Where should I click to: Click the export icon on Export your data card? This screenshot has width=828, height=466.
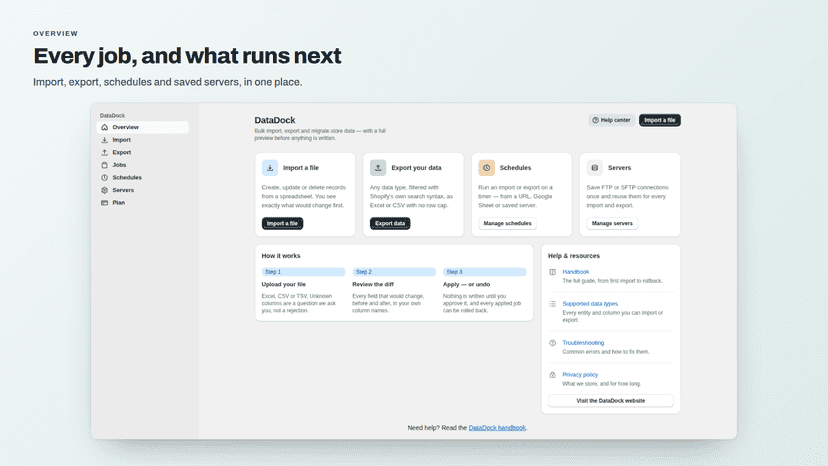(378, 168)
